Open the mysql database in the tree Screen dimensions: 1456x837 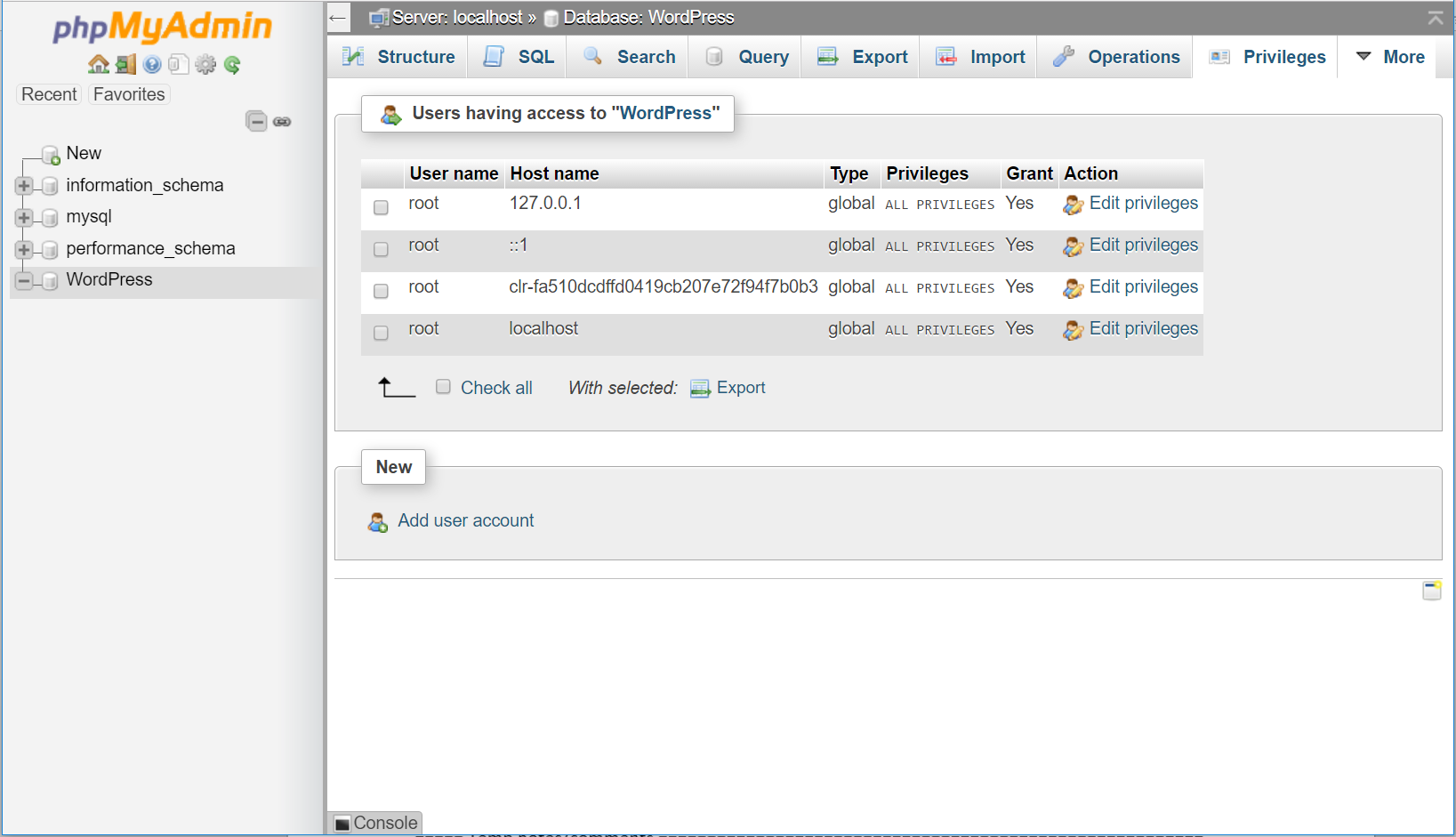tap(89, 216)
